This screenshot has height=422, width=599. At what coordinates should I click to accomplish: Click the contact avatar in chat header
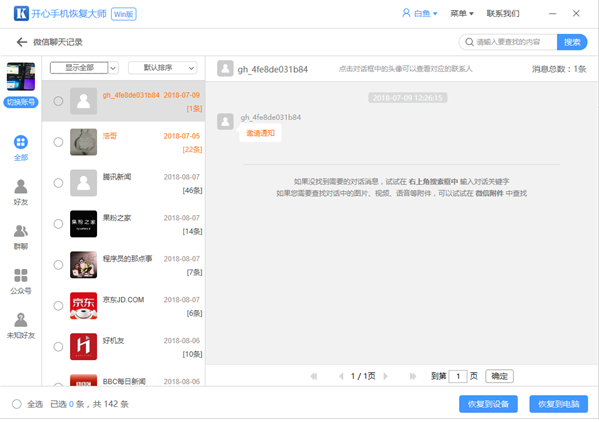225,69
